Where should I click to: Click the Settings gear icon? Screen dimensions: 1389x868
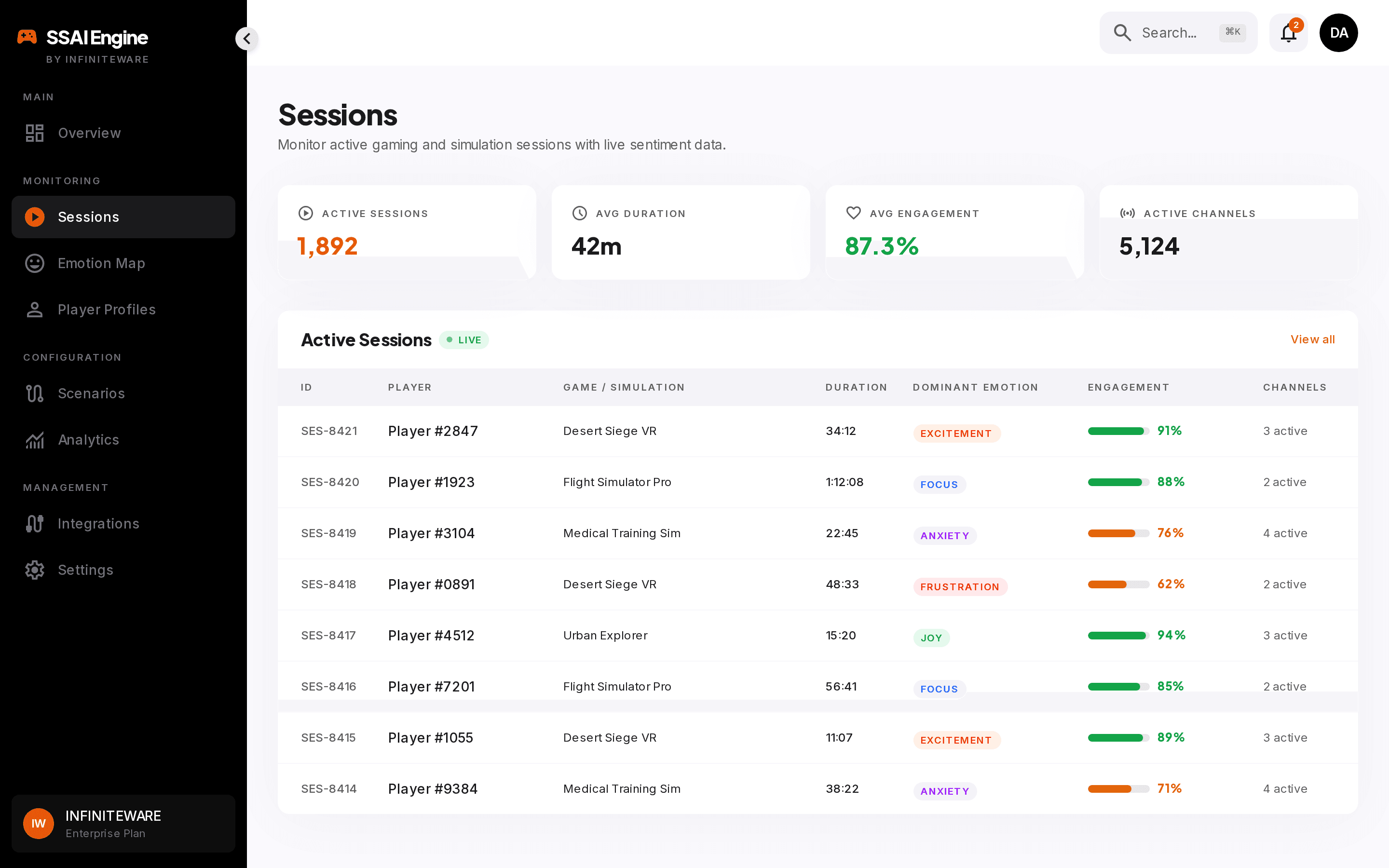[x=34, y=570]
